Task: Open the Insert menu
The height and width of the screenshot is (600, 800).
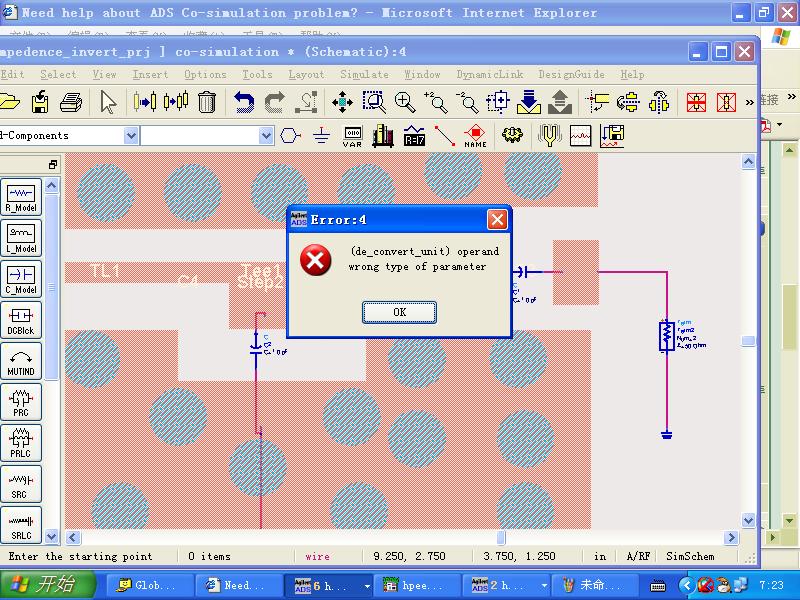Action: (x=150, y=74)
